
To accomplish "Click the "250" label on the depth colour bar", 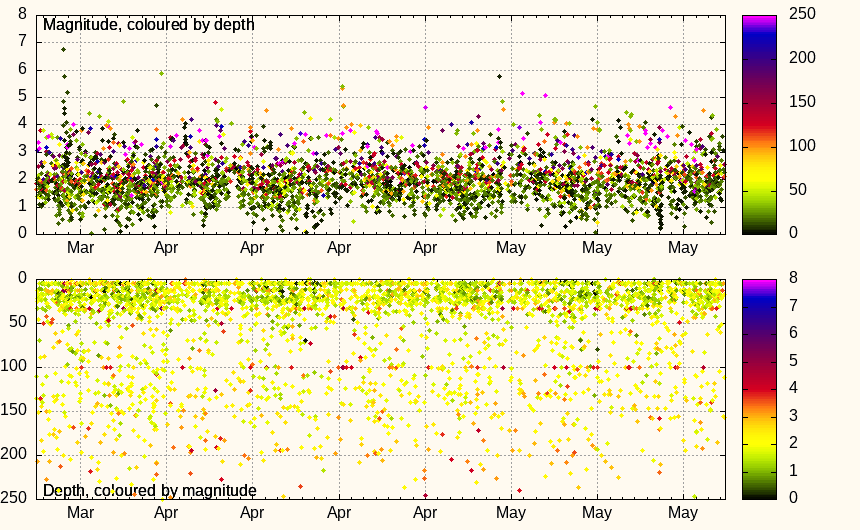I will [802, 14].
